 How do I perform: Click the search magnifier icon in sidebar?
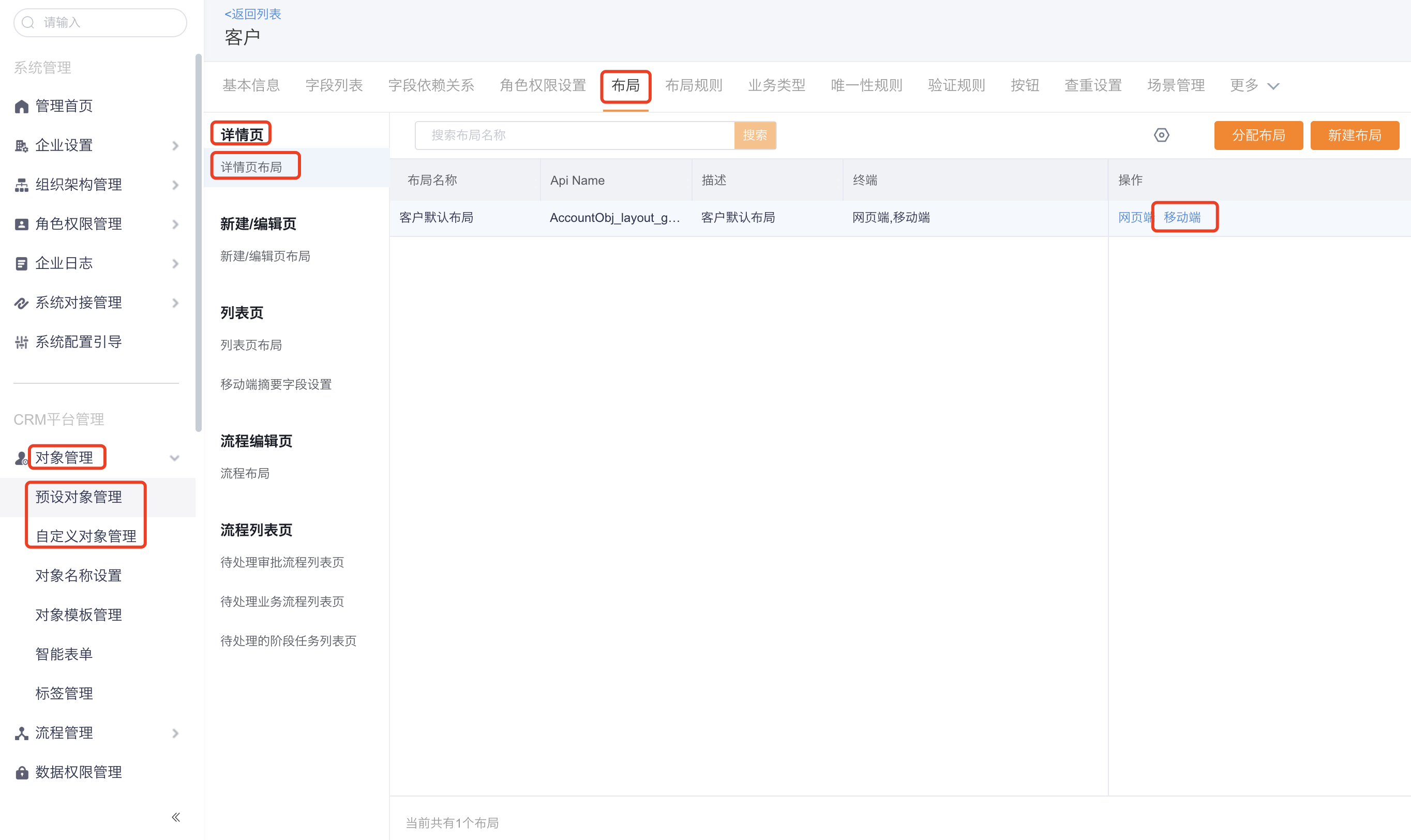pyautogui.click(x=28, y=23)
